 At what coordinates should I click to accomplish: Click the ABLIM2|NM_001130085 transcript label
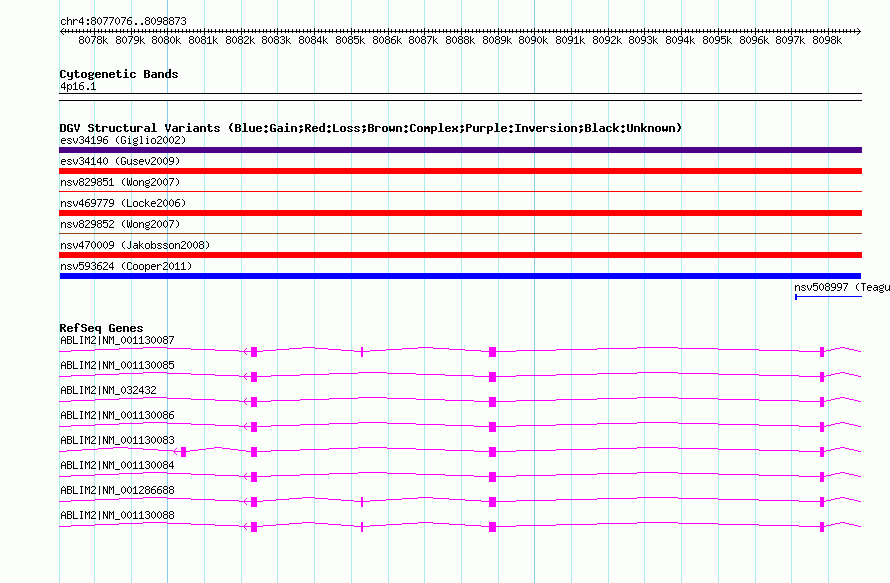point(117,366)
